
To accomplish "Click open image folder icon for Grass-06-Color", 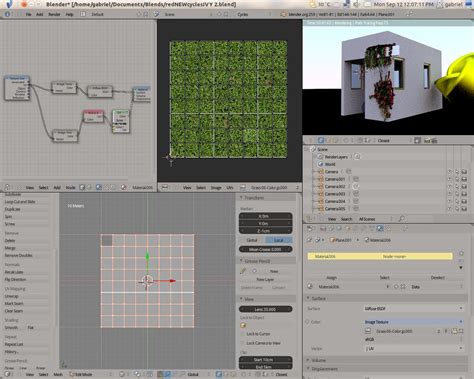I will (454, 331).
